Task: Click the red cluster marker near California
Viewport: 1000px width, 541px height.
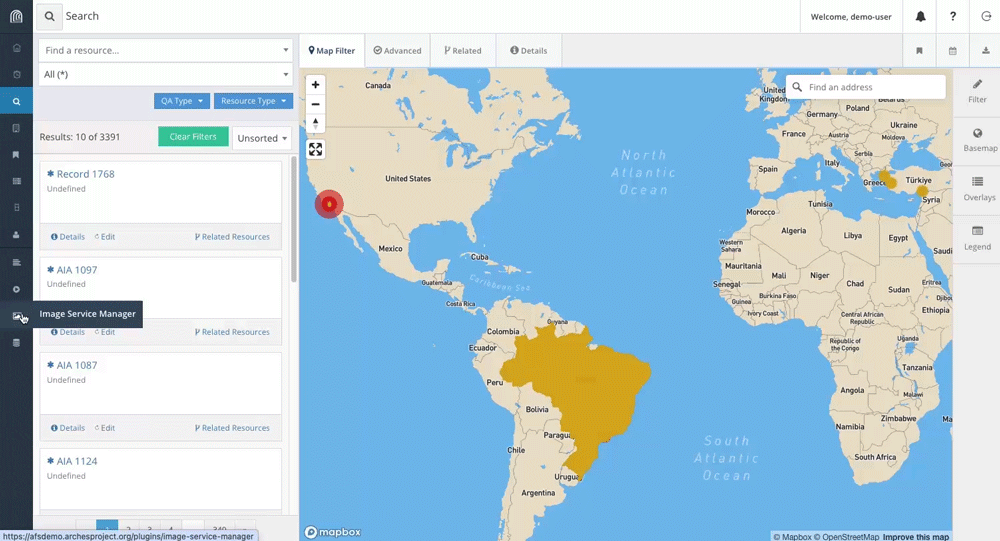Action: point(329,204)
